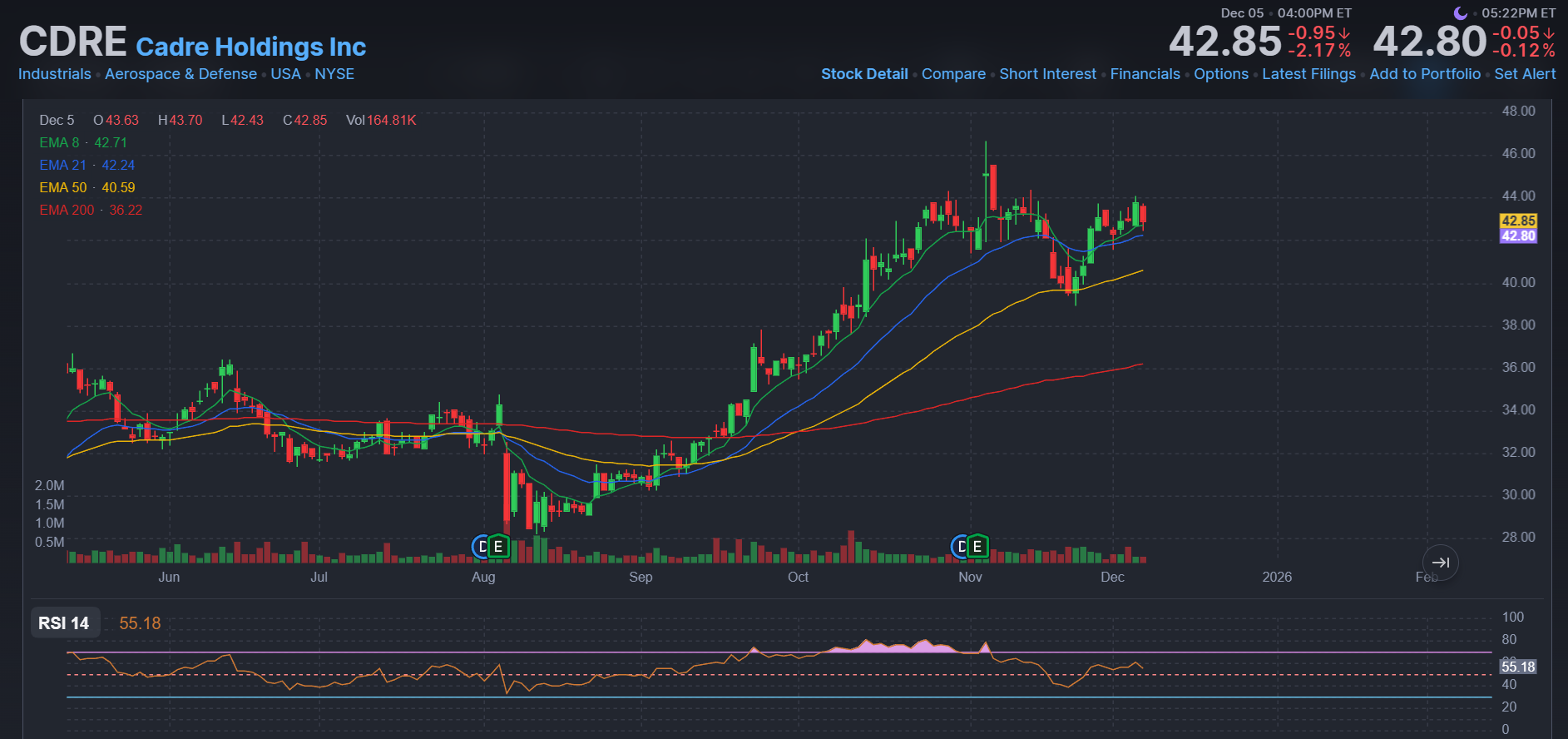
Task: Click the 42.80 after-hours price tag on axis
Action: (1518, 236)
